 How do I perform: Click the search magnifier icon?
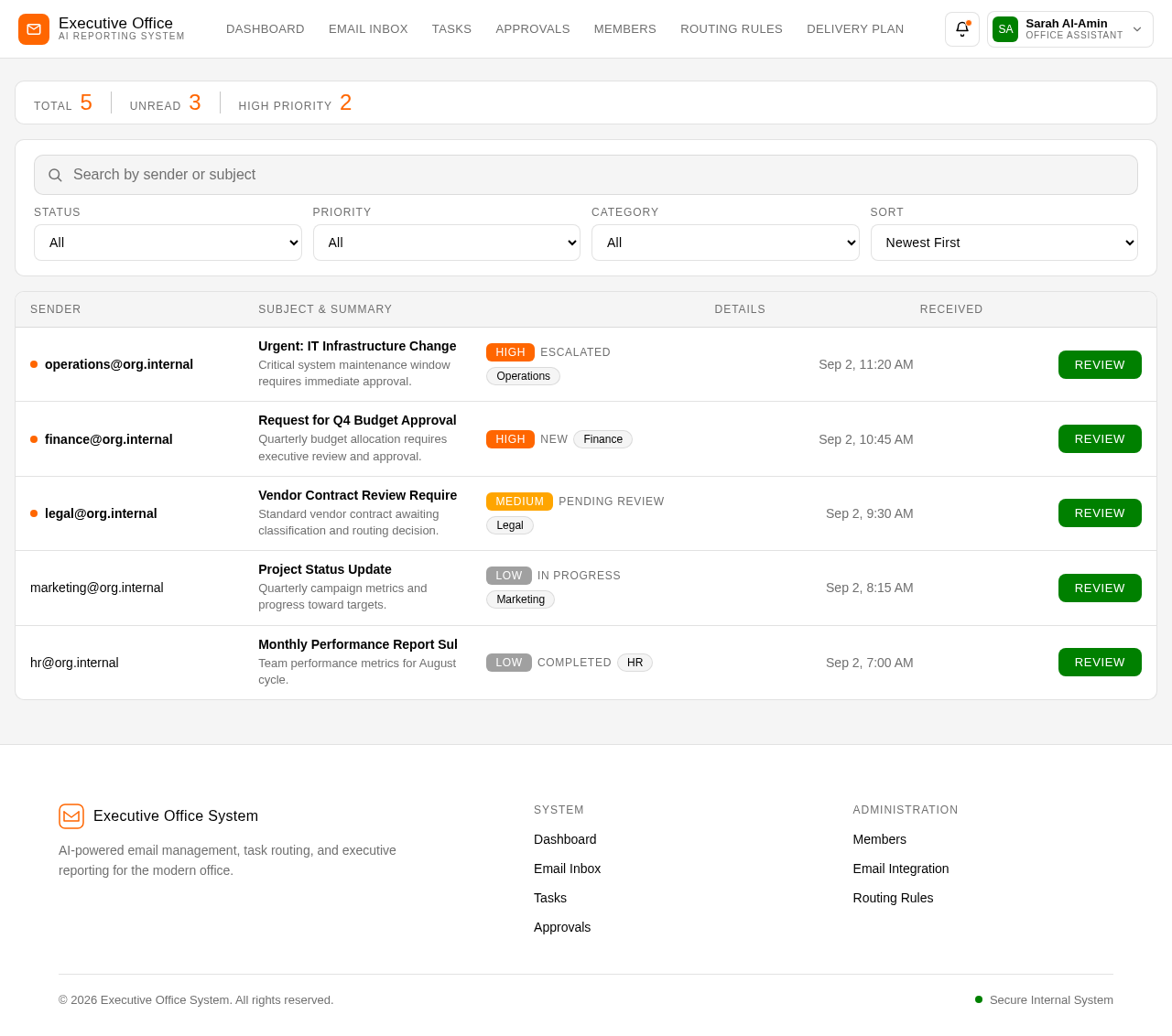[55, 175]
